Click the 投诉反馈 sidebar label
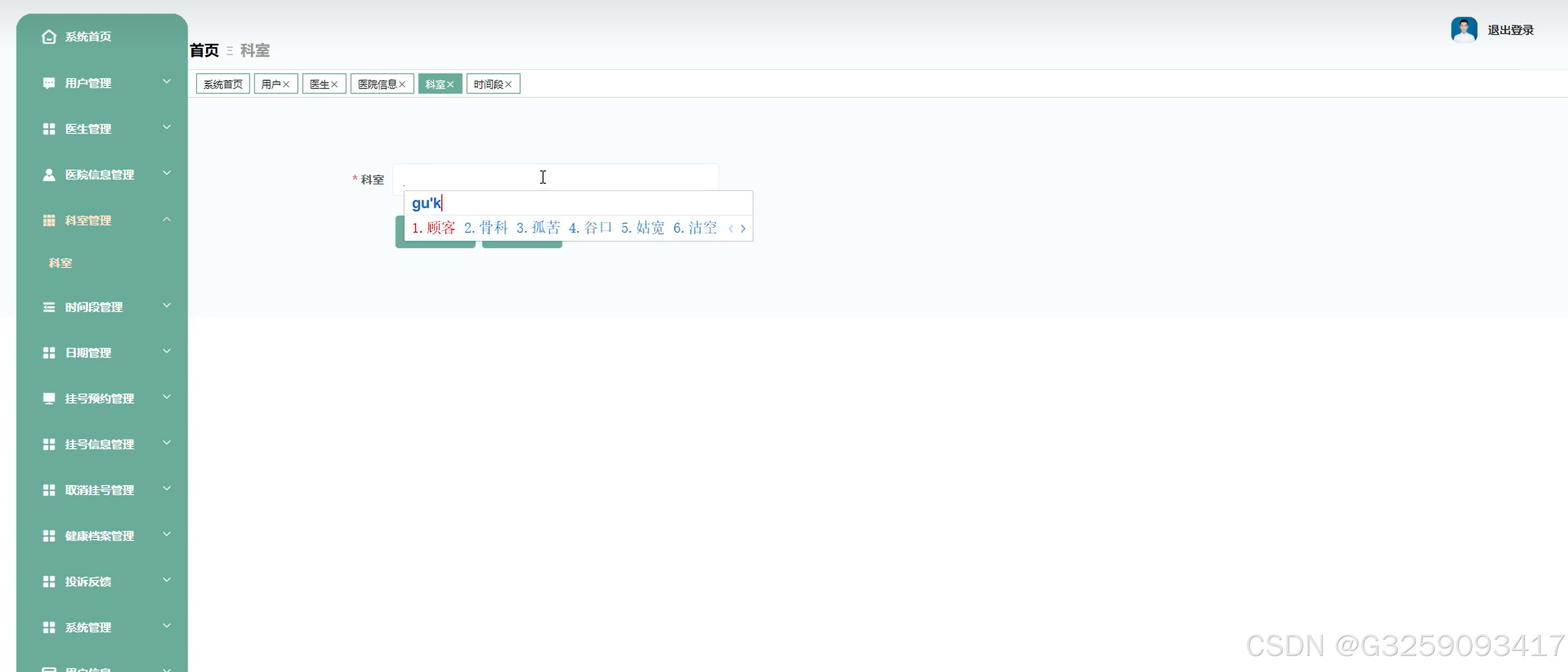Viewport: 1568px width, 672px height. coord(88,581)
